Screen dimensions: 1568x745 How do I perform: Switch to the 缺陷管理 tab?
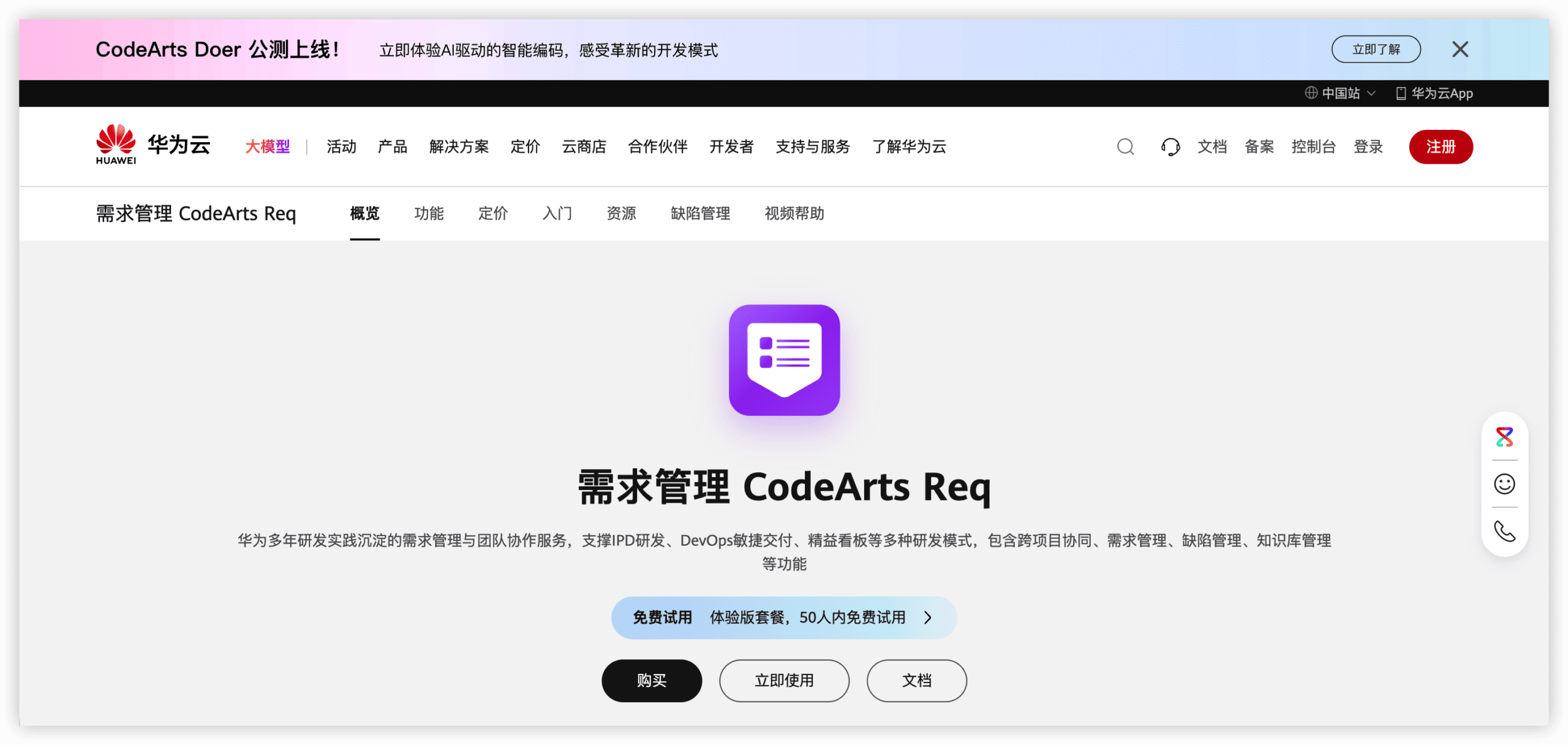(x=700, y=214)
